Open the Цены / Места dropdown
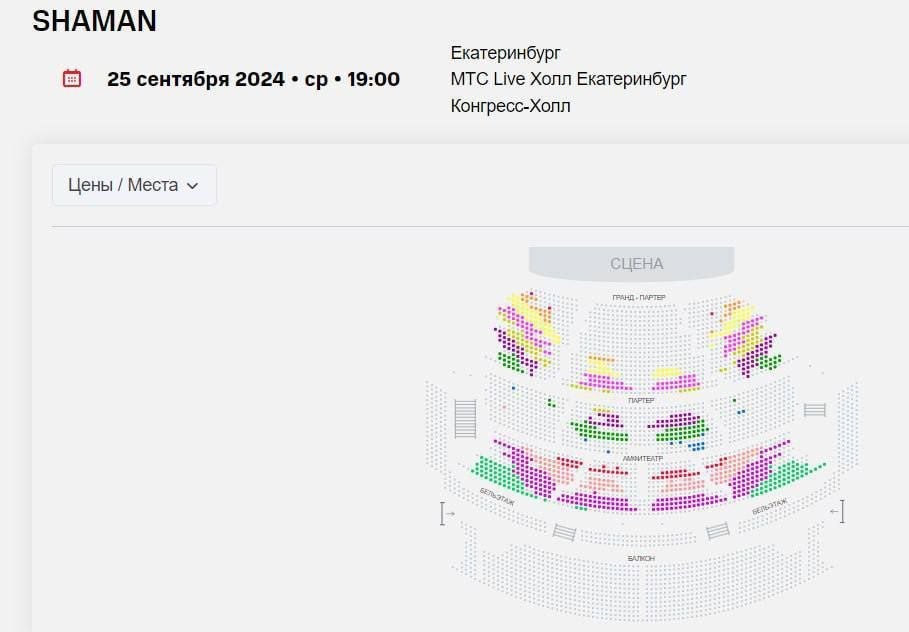The image size is (909, 632). tap(134, 185)
